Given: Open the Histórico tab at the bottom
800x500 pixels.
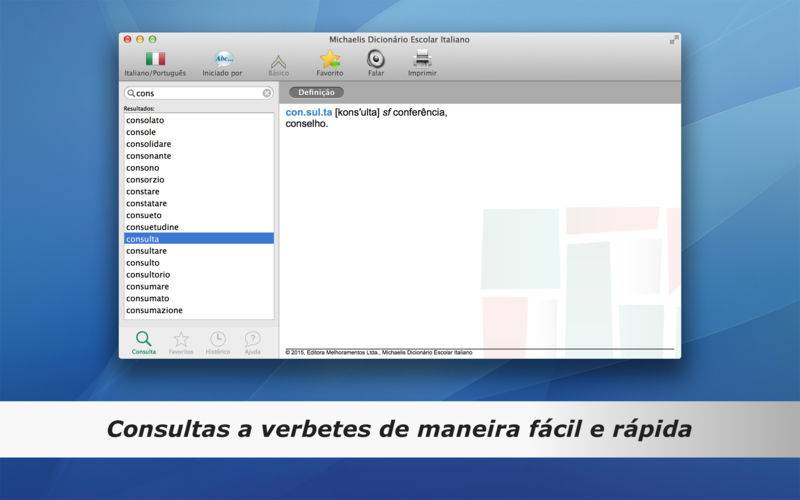Looking at the screenshot, I should pyautogui.click(x=218, y=342).
